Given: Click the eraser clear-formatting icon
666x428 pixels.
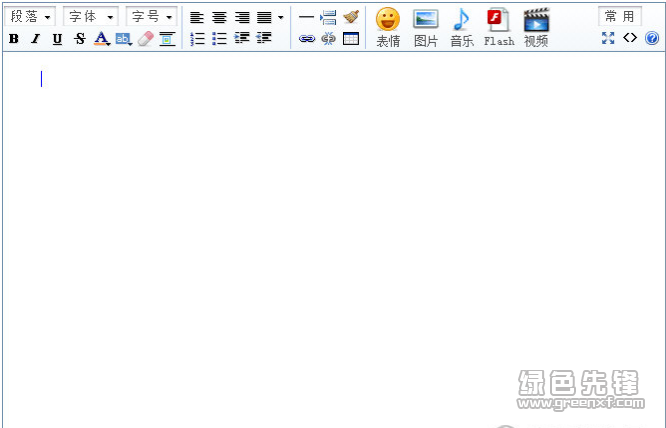Looking at the screenshot, I should [x=145, y=39].
